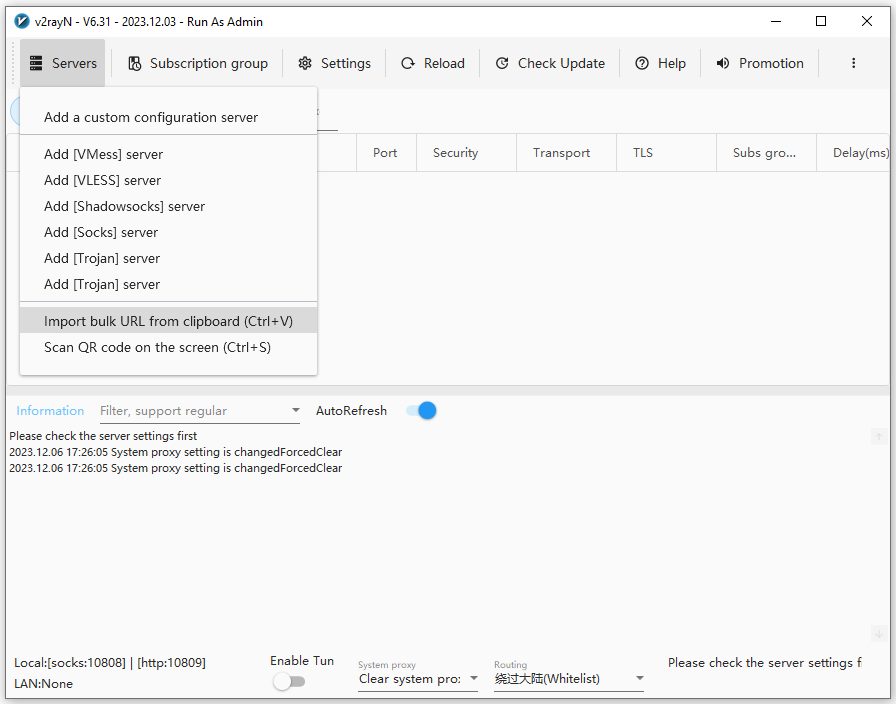Screen dimensions: 896x704
Task: Click the Servers list icon
Action: (x=37, y=63)
